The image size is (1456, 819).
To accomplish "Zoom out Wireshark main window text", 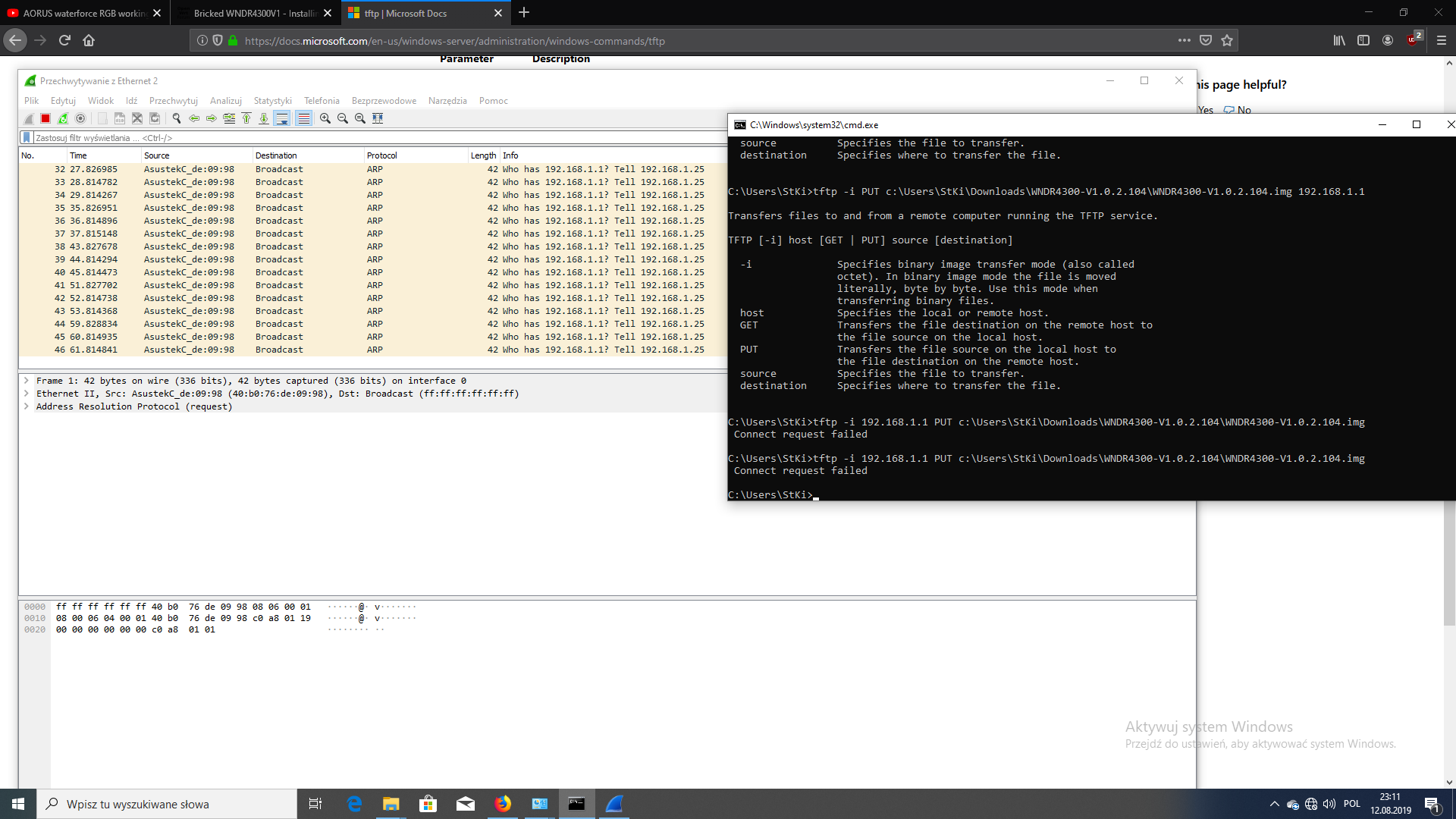I will point(343,118).
